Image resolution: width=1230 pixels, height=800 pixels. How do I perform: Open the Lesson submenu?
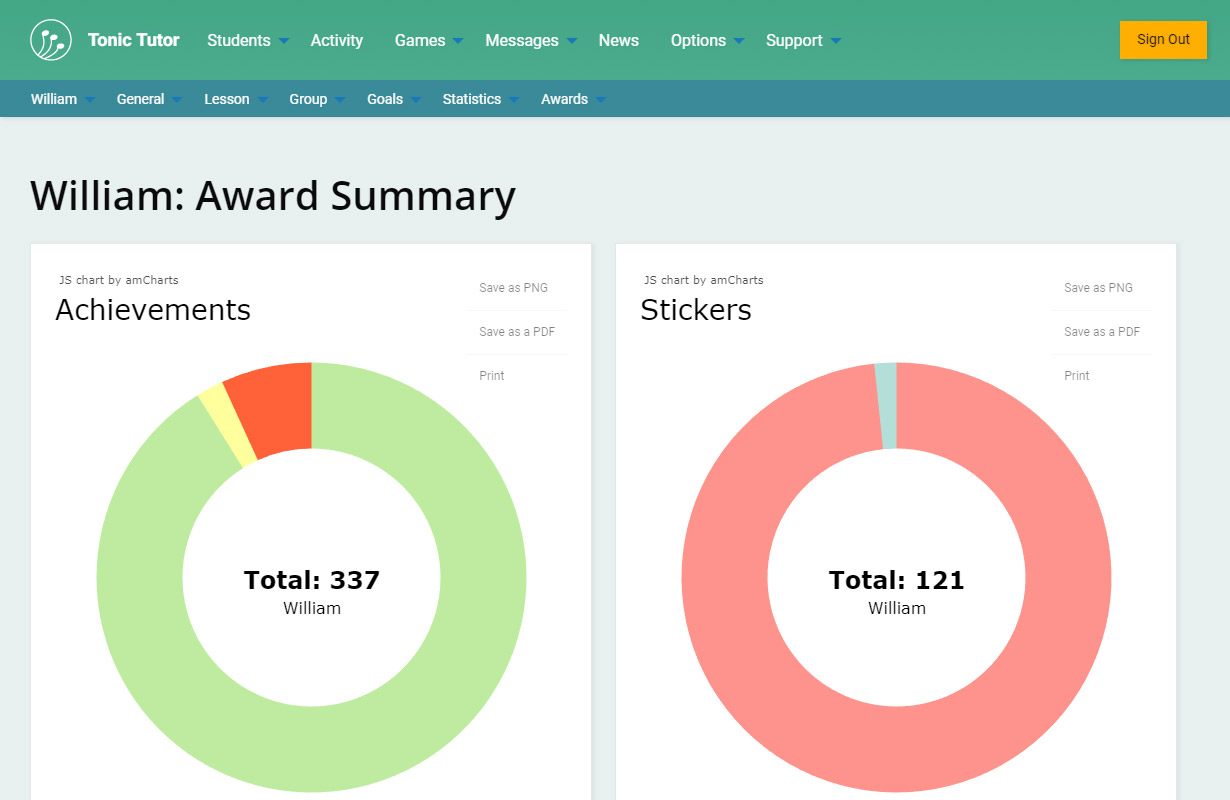click(235, 99)
